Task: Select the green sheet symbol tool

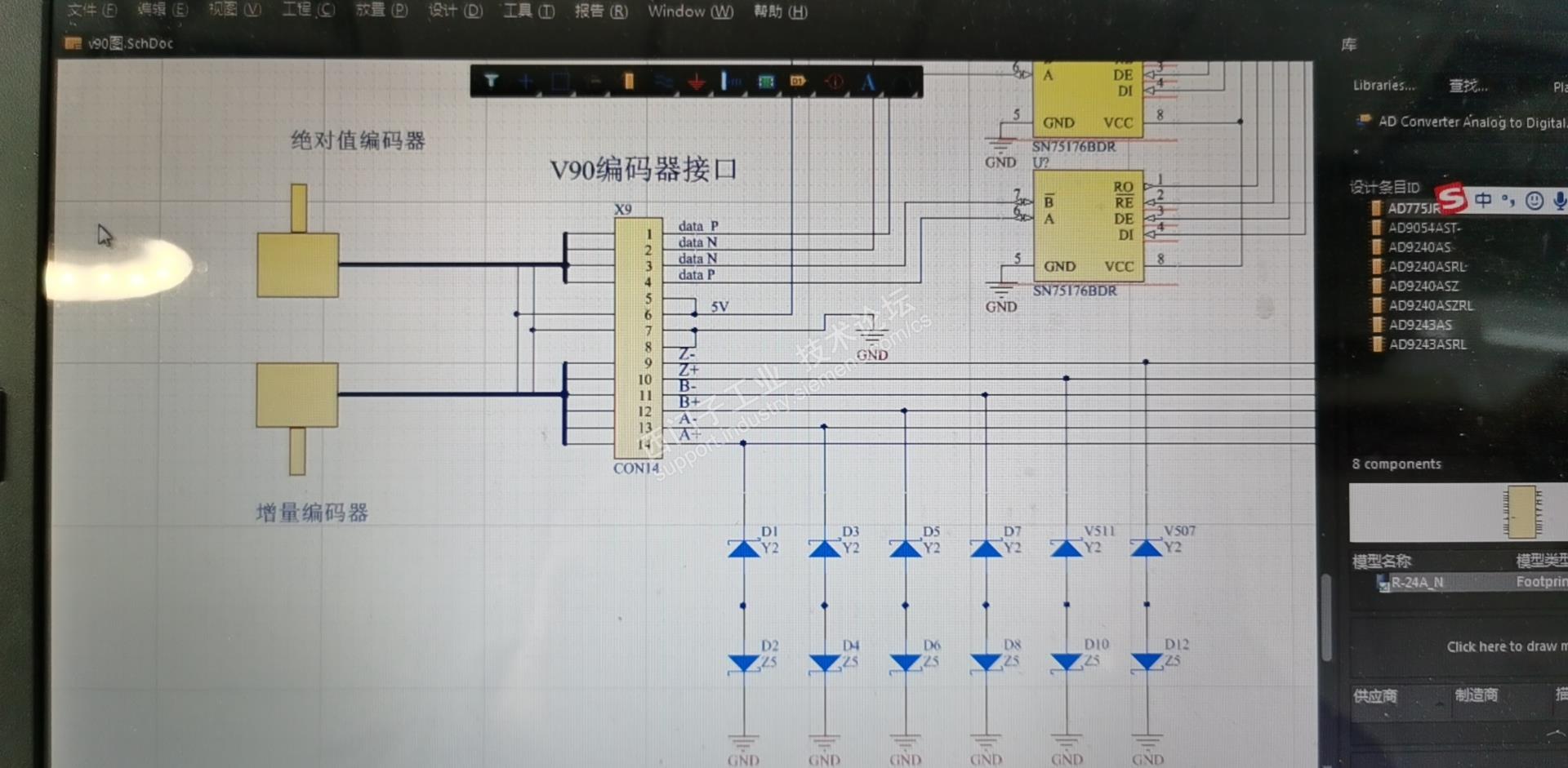Action: click(x=765, y=82)
